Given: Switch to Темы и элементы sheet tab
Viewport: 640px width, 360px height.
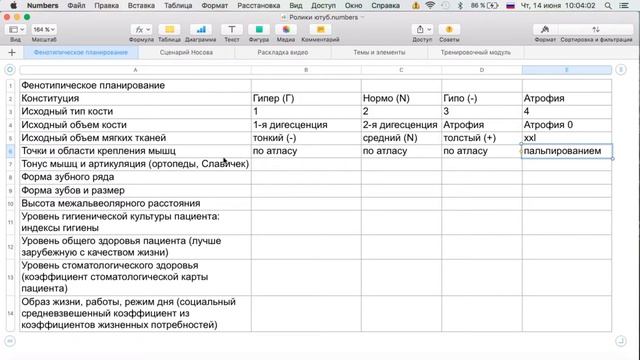Looking at the screenshot, I should tap(379, 52).
